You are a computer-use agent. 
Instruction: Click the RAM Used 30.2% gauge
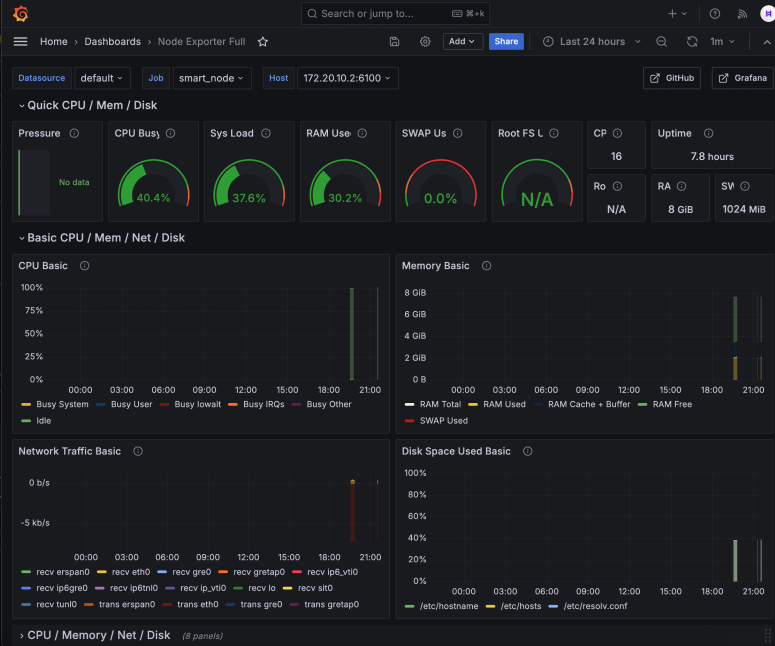(x=345, y=183)
